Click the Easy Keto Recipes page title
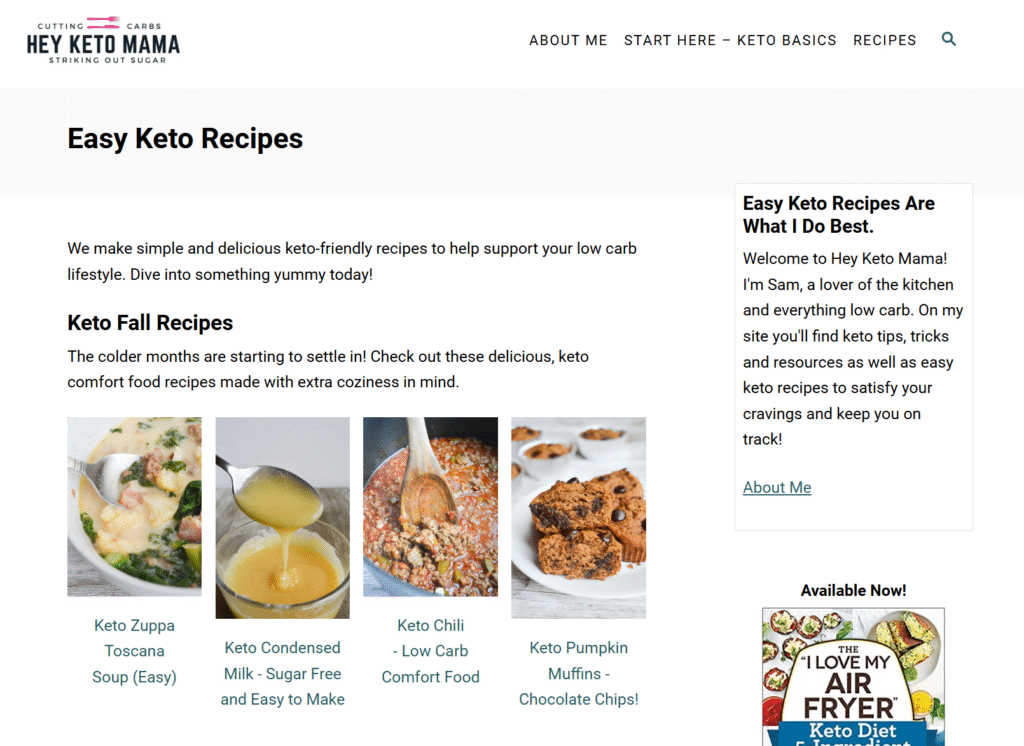 pos(185,139)
